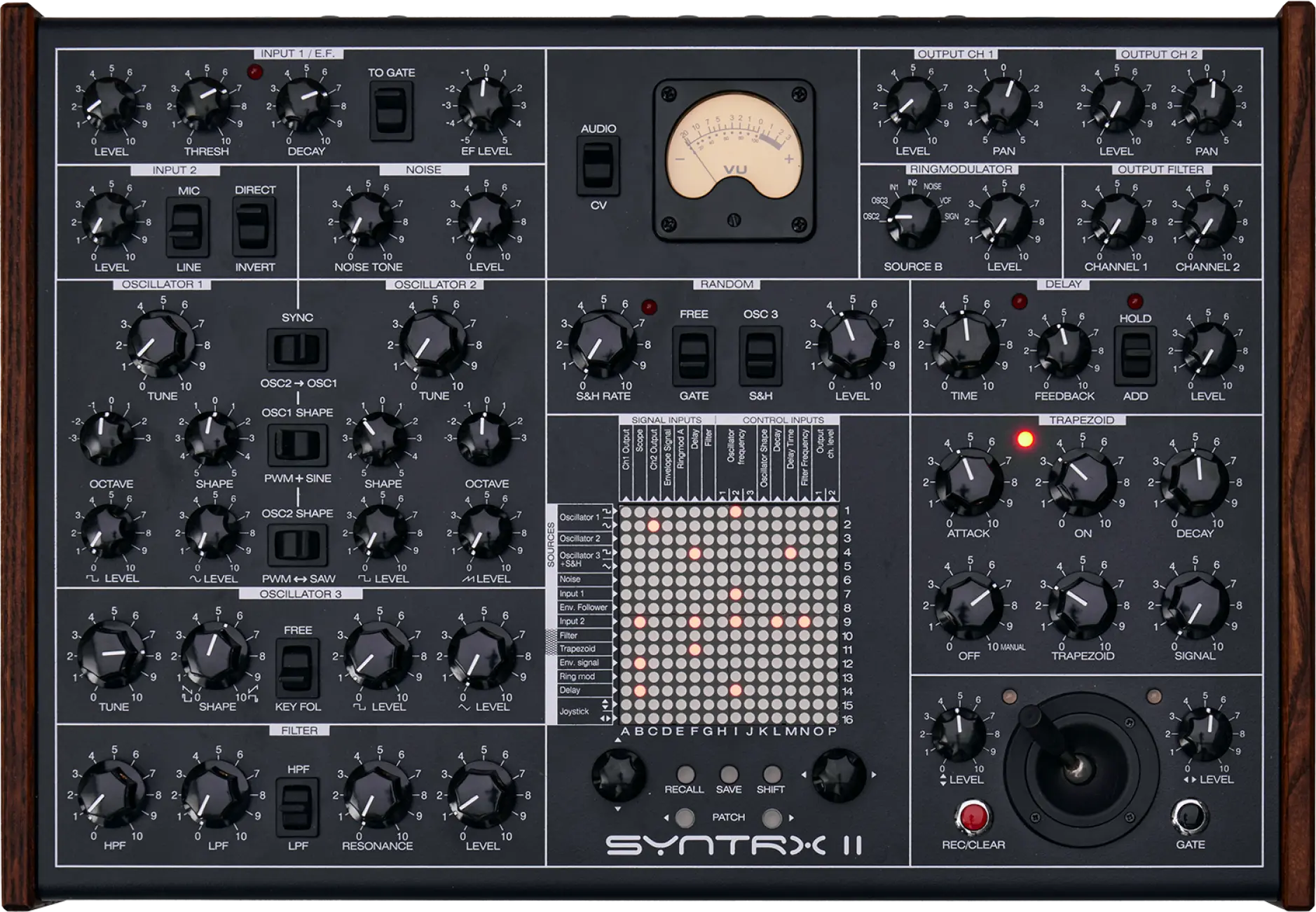
Task: Click the filter HPF cutoff knob
Action: 111,795
